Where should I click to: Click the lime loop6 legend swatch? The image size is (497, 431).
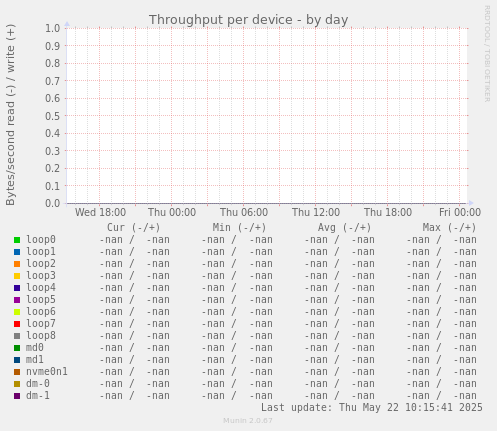pyautogui.click(x=17, y=312)
